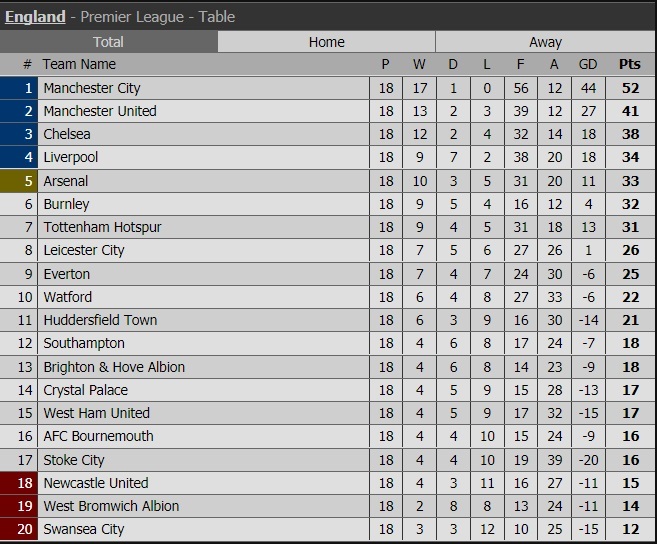The width and height of the screenshot is (657, 544).
Task: Open Tottenham Hotspur team page
Action: click(102, 227)
